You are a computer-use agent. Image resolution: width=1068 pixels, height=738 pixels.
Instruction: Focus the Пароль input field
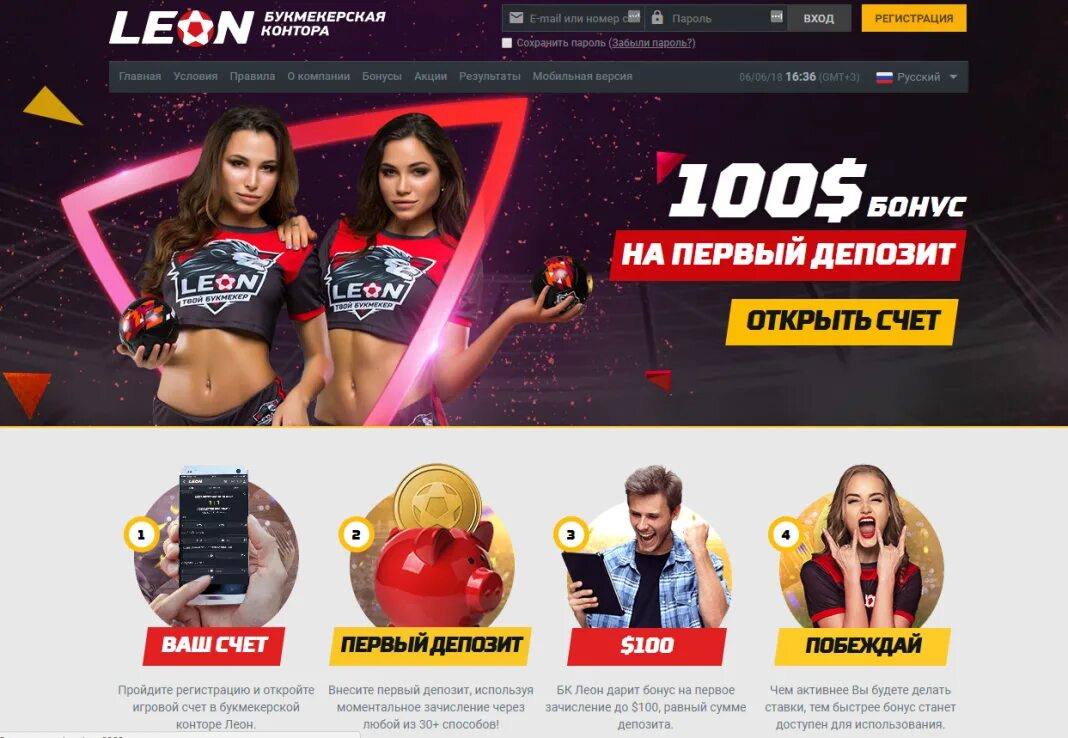pyautogui.click(x=716, y=18)
